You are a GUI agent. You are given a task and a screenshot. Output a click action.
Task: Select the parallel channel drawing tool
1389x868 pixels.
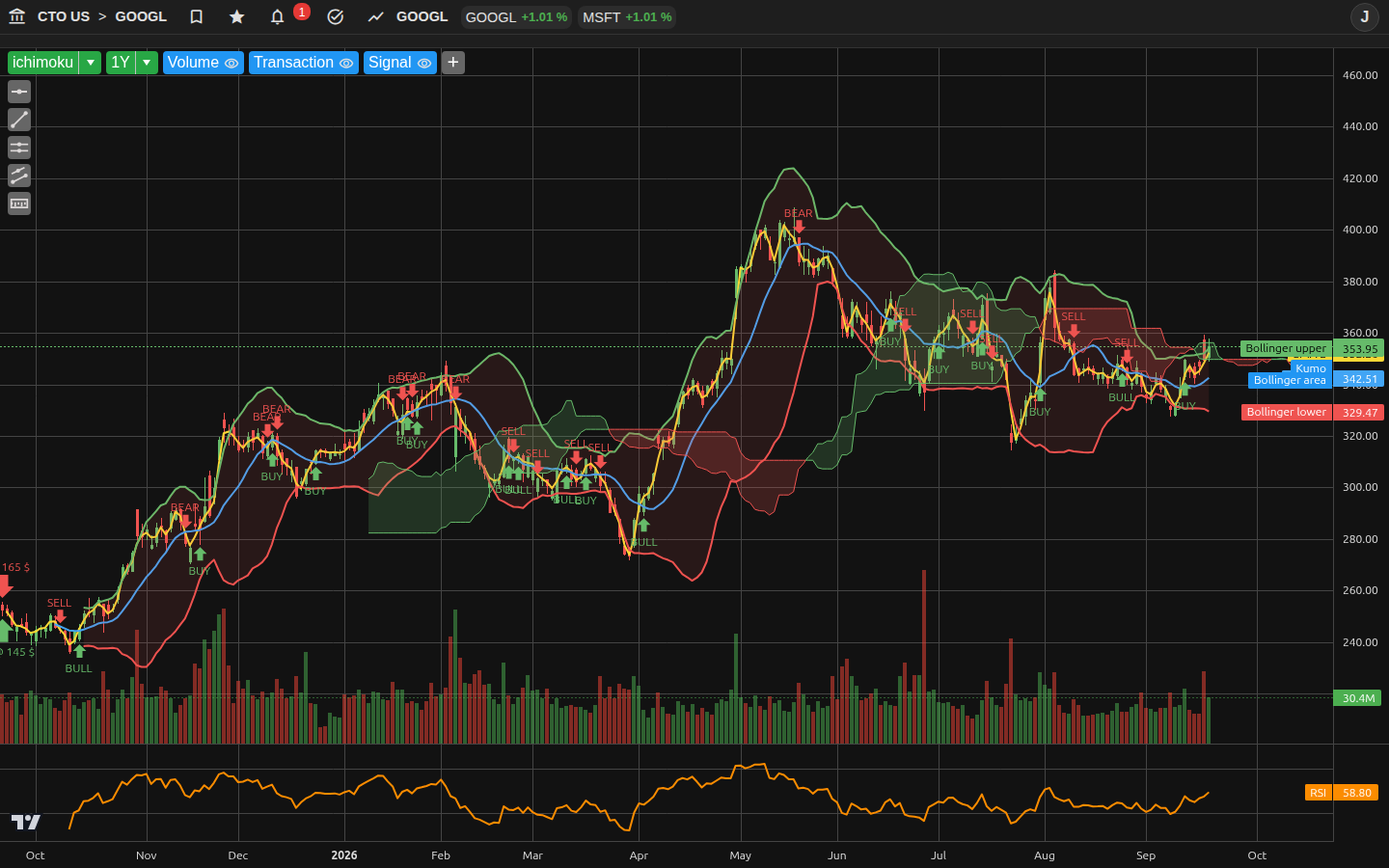19,176
